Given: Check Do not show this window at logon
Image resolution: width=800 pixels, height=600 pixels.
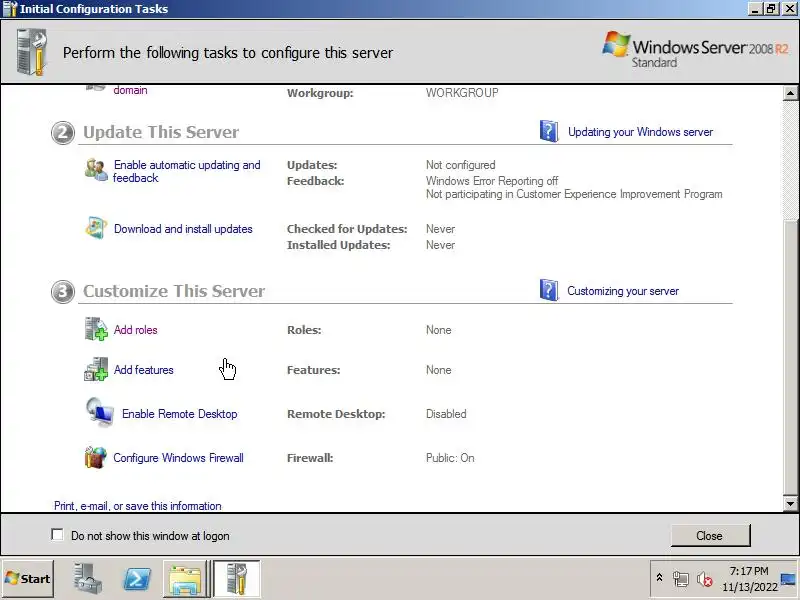Looking at the screenshot, I should tap(57, 535).
